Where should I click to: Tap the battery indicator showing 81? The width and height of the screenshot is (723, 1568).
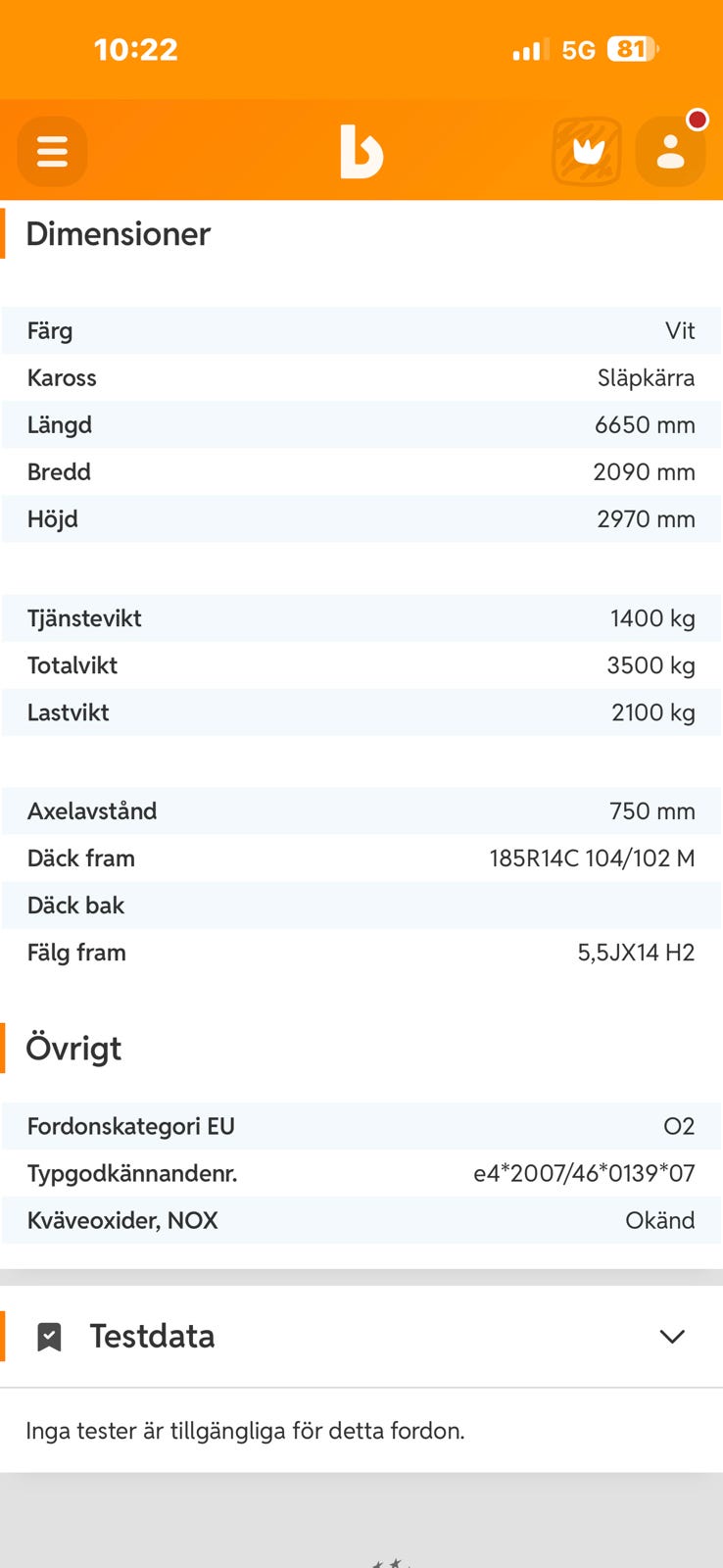click(x=633, y=49)
